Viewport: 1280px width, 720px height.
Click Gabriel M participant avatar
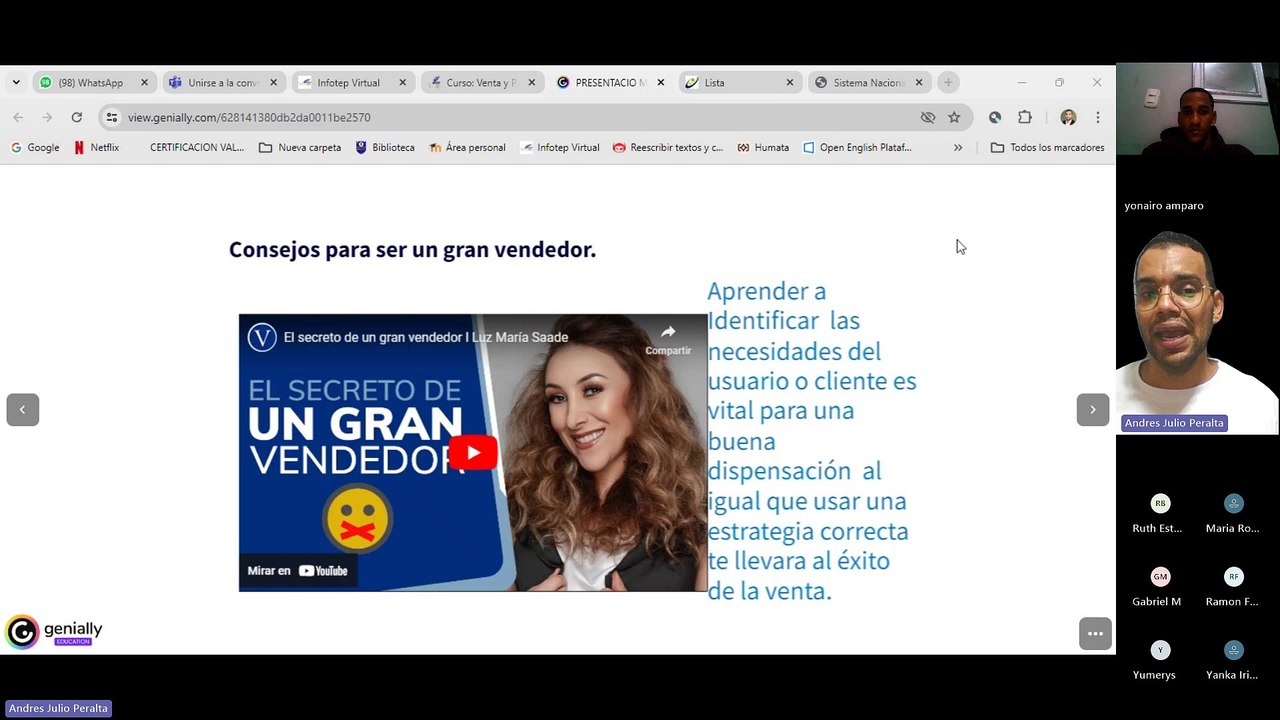point(1160,576)
